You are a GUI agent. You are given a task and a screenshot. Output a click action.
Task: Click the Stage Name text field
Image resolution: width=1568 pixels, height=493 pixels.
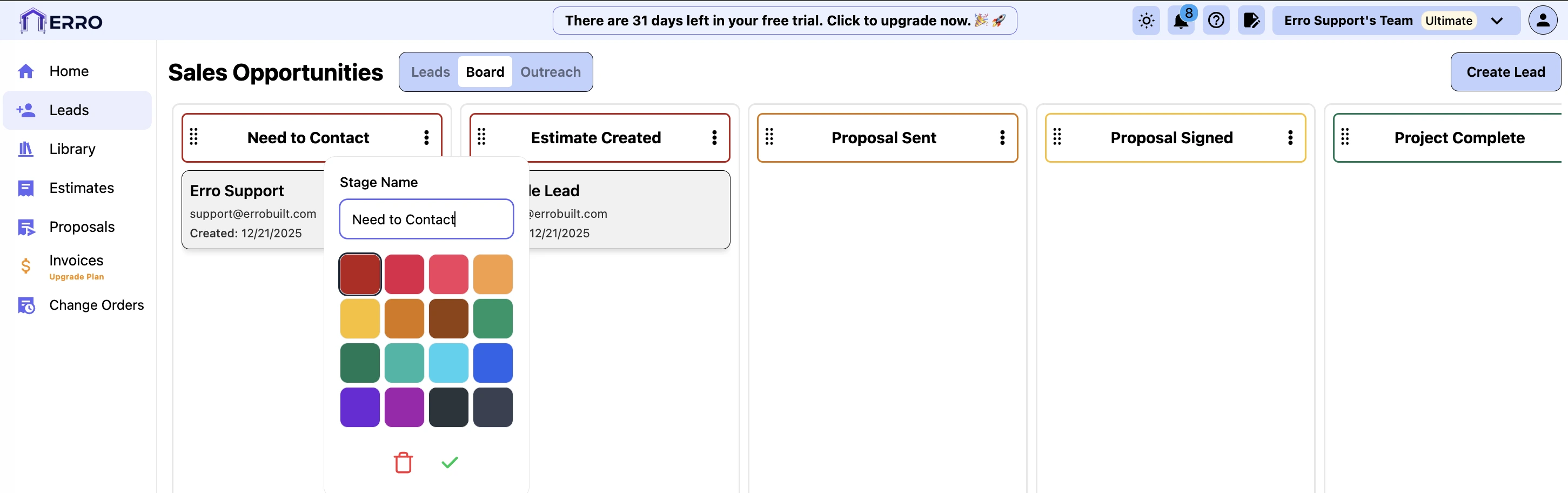[426, 219]
